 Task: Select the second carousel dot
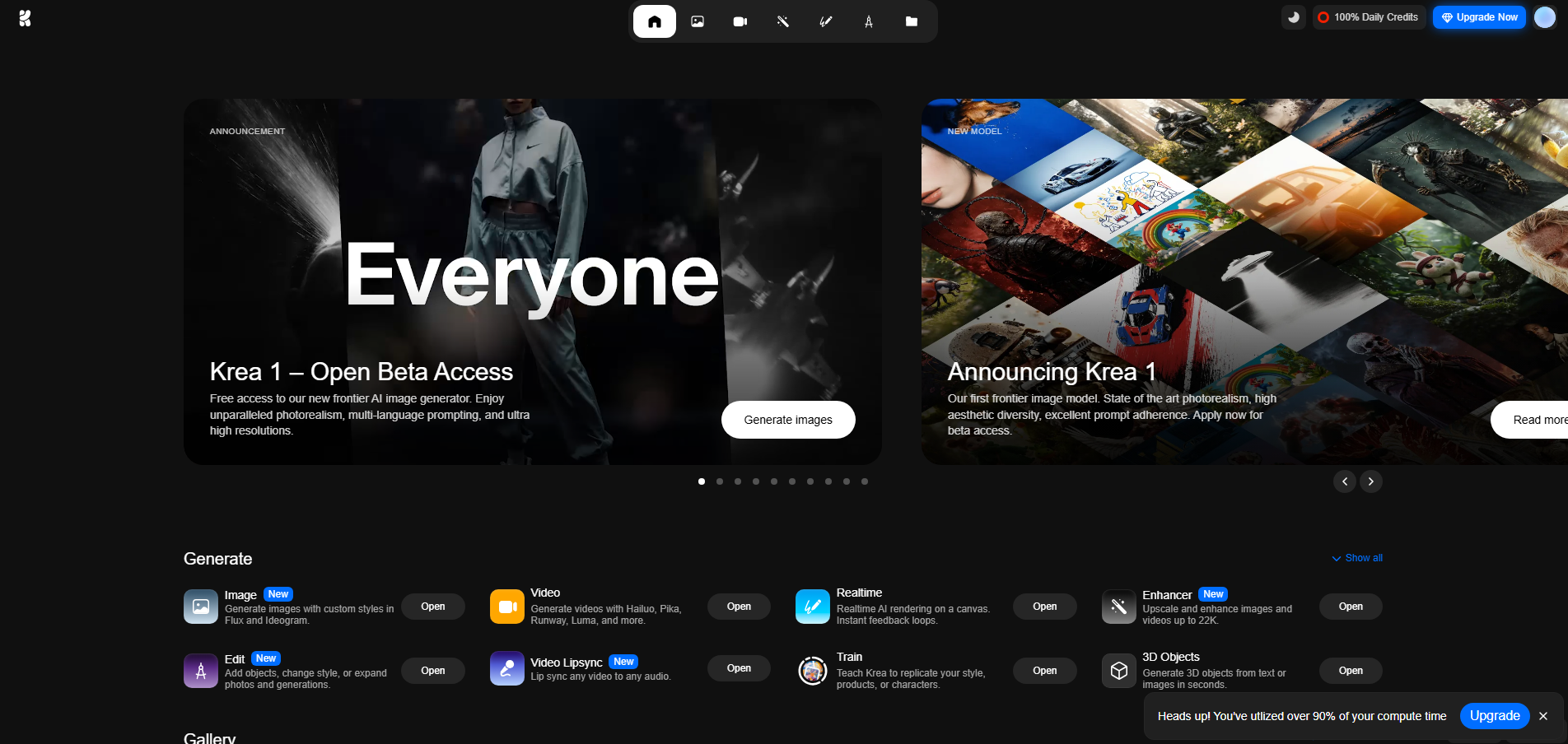click(720, 481)
